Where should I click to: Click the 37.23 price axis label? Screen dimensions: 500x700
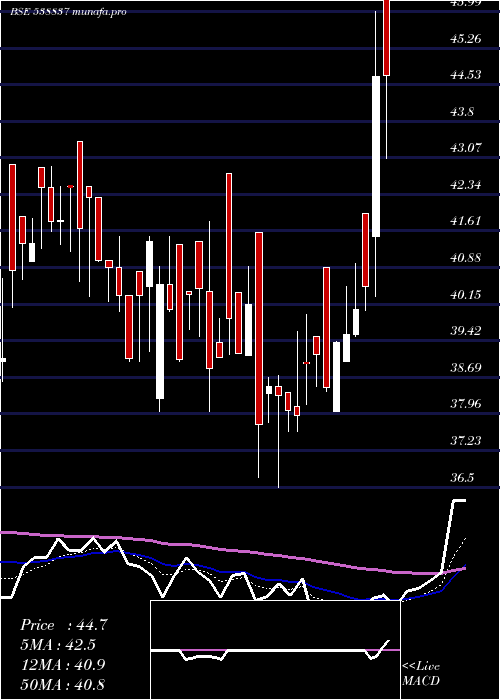pos(466,441)
